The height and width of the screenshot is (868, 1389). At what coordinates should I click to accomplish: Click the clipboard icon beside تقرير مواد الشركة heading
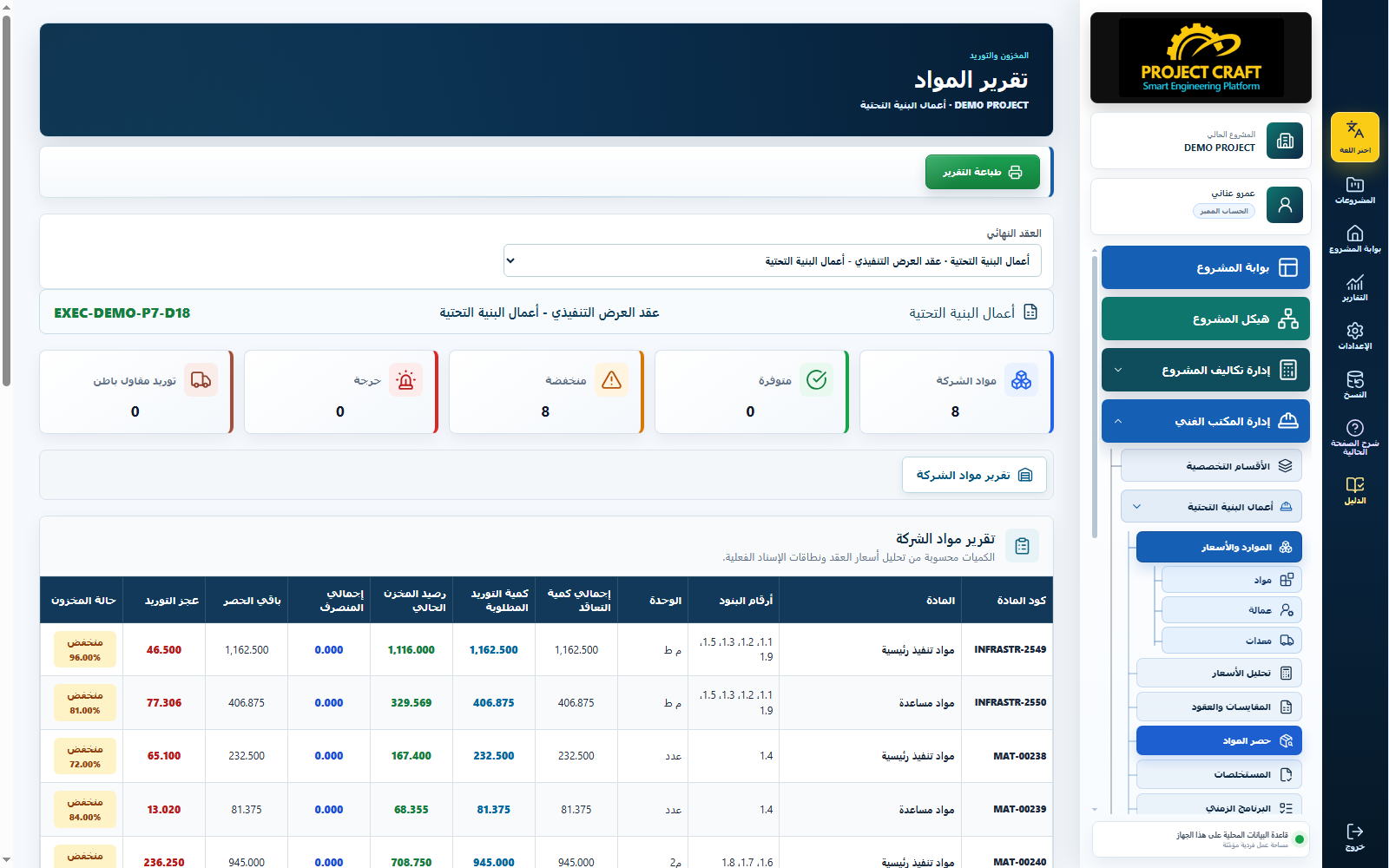1022,546
